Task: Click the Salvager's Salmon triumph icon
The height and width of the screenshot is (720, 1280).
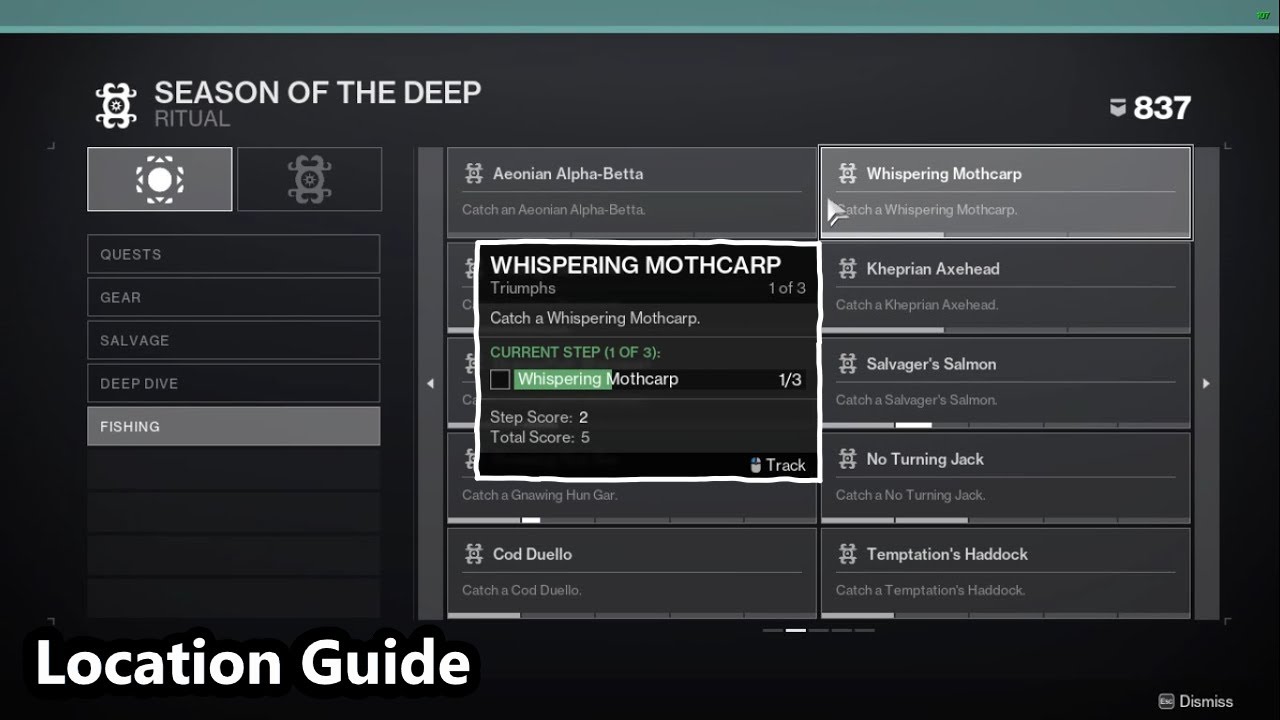Action: point(848,364)
